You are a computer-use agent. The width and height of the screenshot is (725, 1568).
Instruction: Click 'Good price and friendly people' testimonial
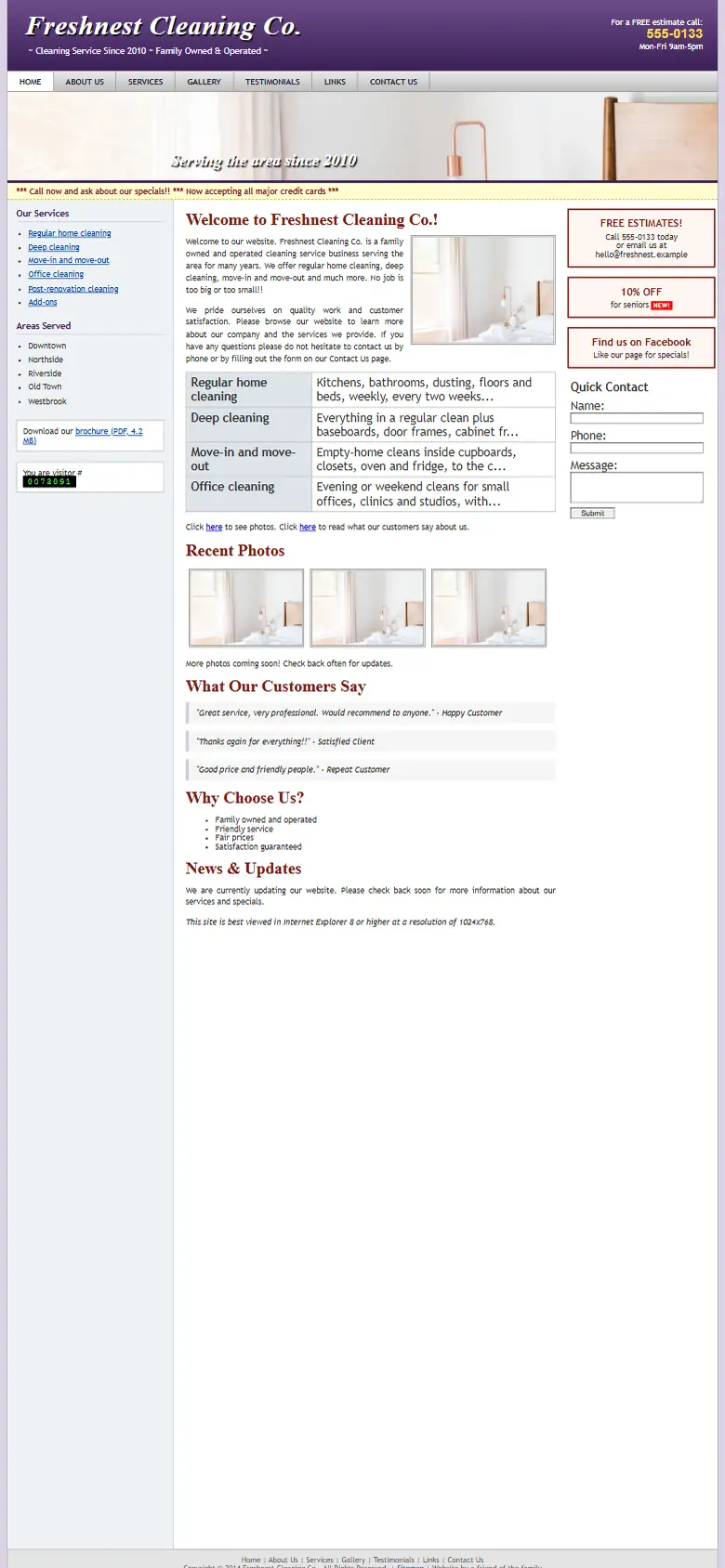pos(371,769)
